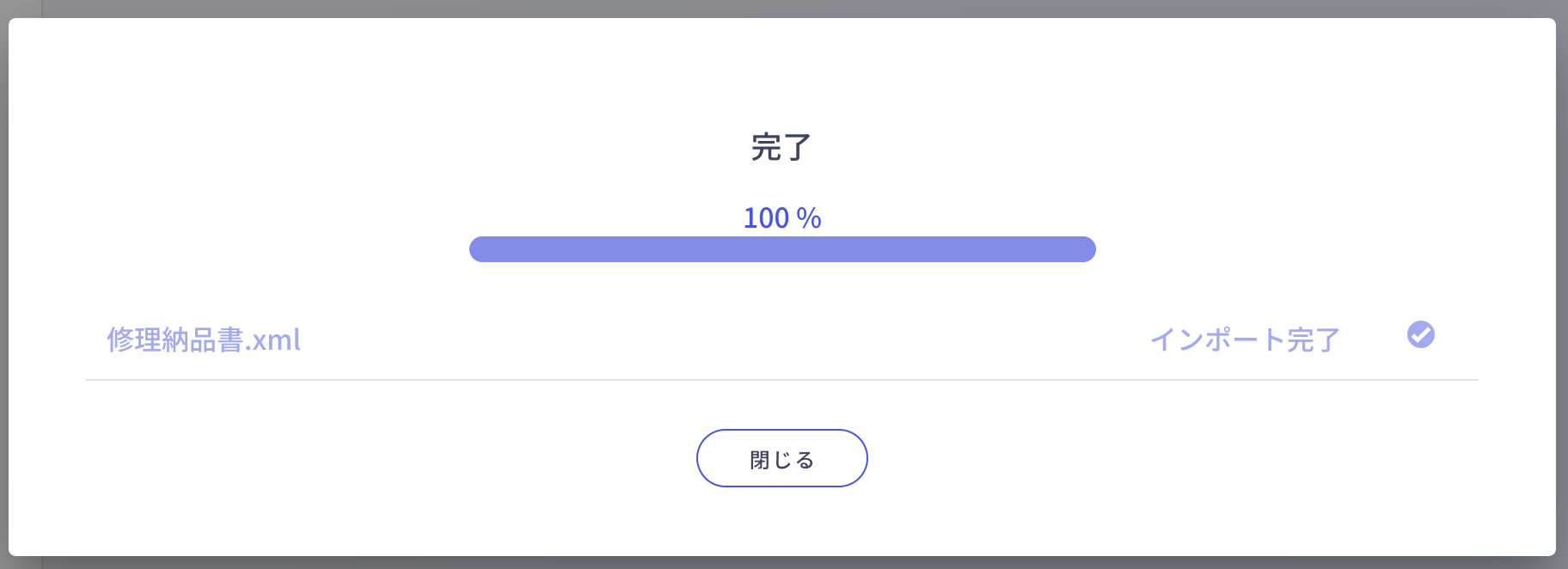The width and height of the screenshot is (1568, 569).
Task: Select the 完了 title text
Action: pos(781,147)
